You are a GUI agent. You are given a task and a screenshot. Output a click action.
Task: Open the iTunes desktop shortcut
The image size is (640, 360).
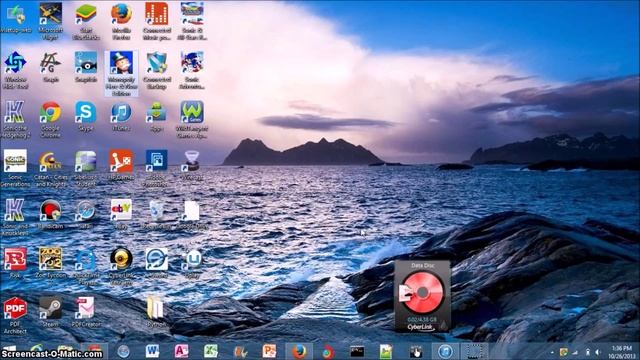[x=121, y=116]
